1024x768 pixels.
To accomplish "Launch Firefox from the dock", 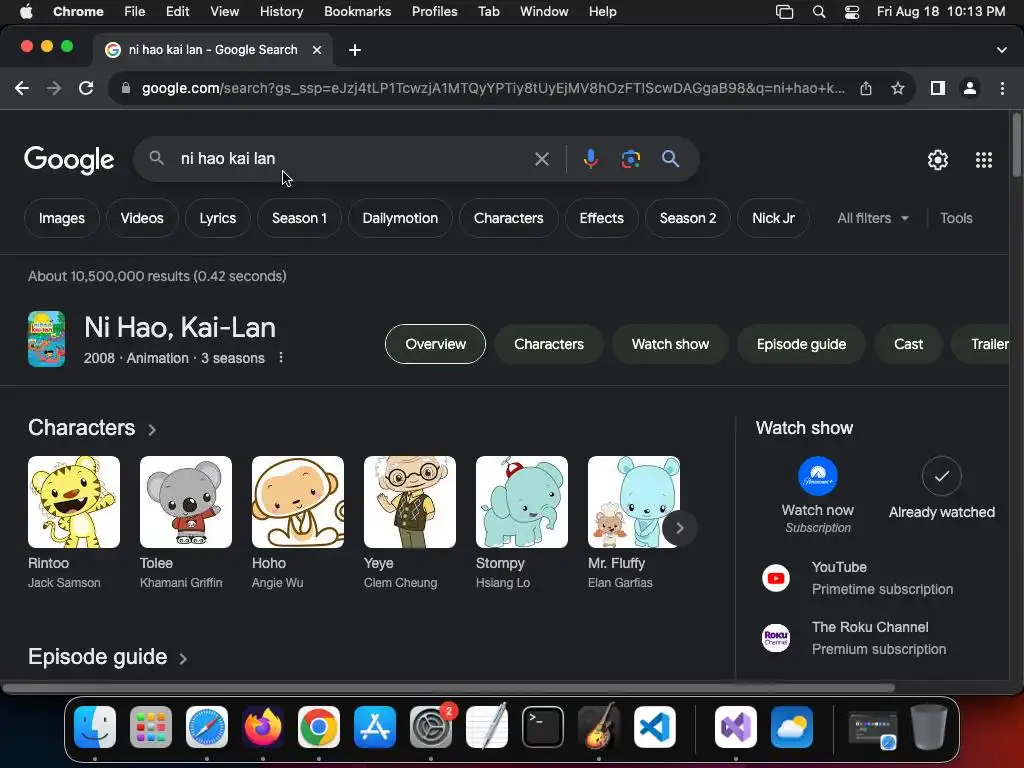I will tap(263, 727).
